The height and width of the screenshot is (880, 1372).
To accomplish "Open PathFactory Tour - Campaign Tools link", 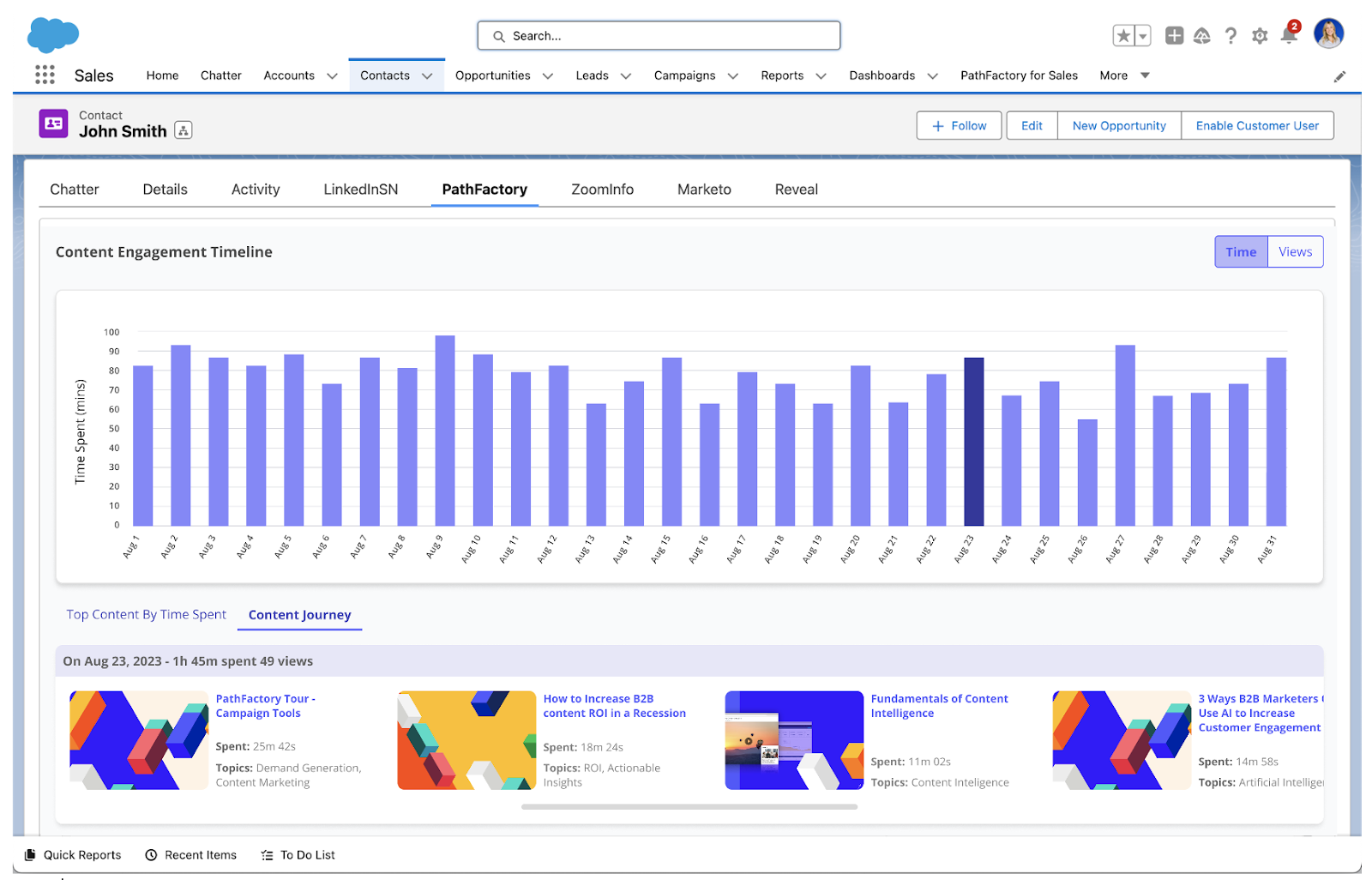I will (266, 706).
